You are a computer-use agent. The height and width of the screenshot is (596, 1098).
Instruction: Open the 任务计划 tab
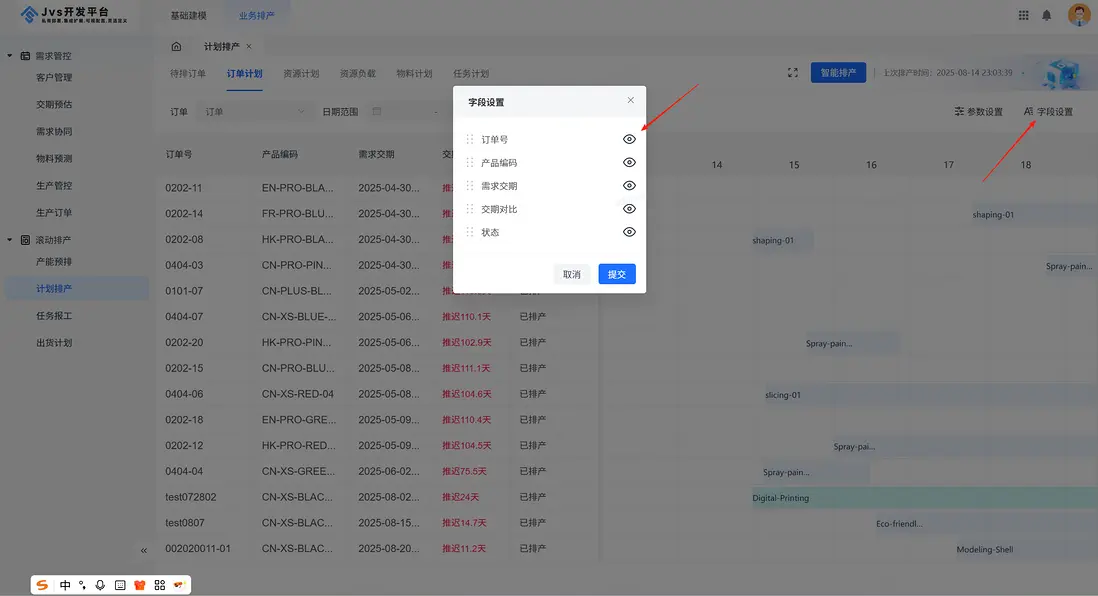coord(471,74)
